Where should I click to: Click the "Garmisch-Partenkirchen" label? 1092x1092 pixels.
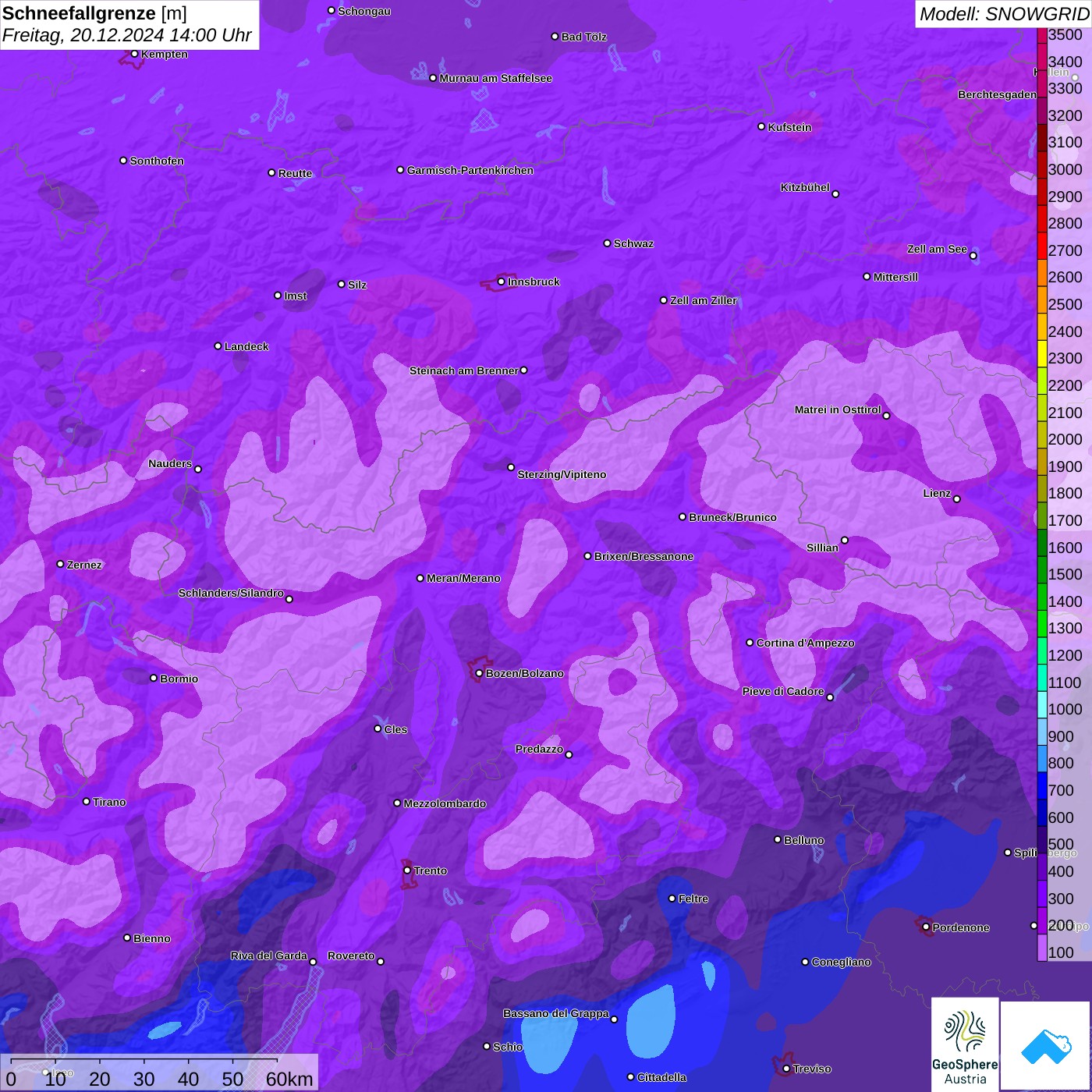pos(470,170)
